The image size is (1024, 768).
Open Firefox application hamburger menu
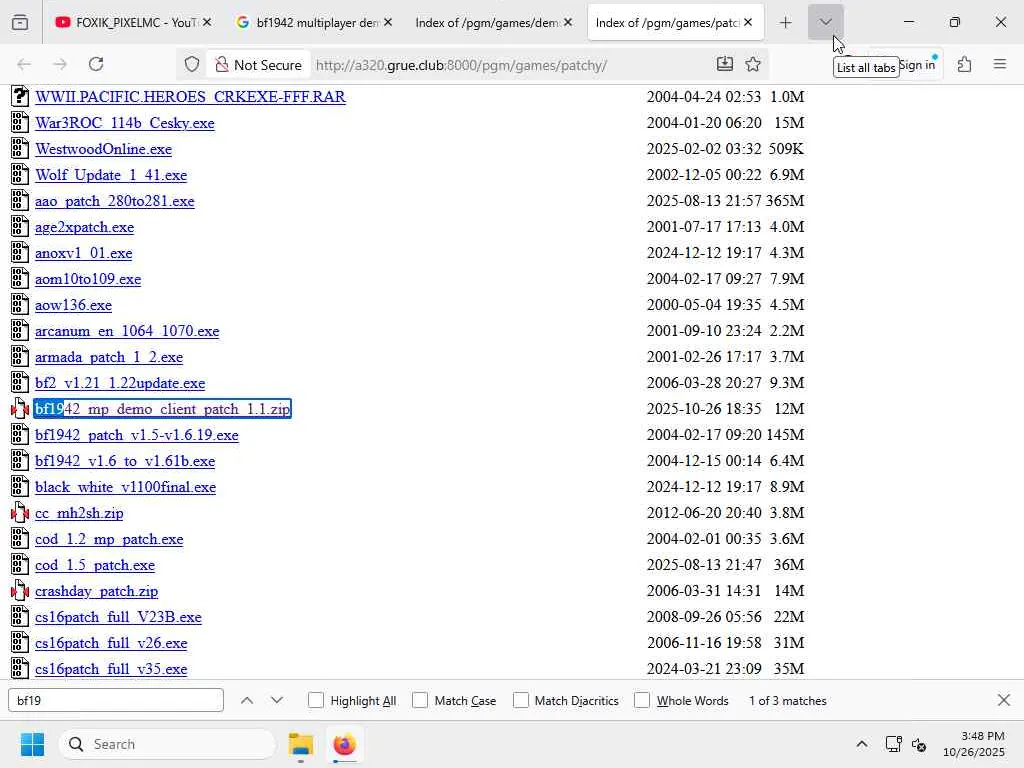click(1000, 64)
